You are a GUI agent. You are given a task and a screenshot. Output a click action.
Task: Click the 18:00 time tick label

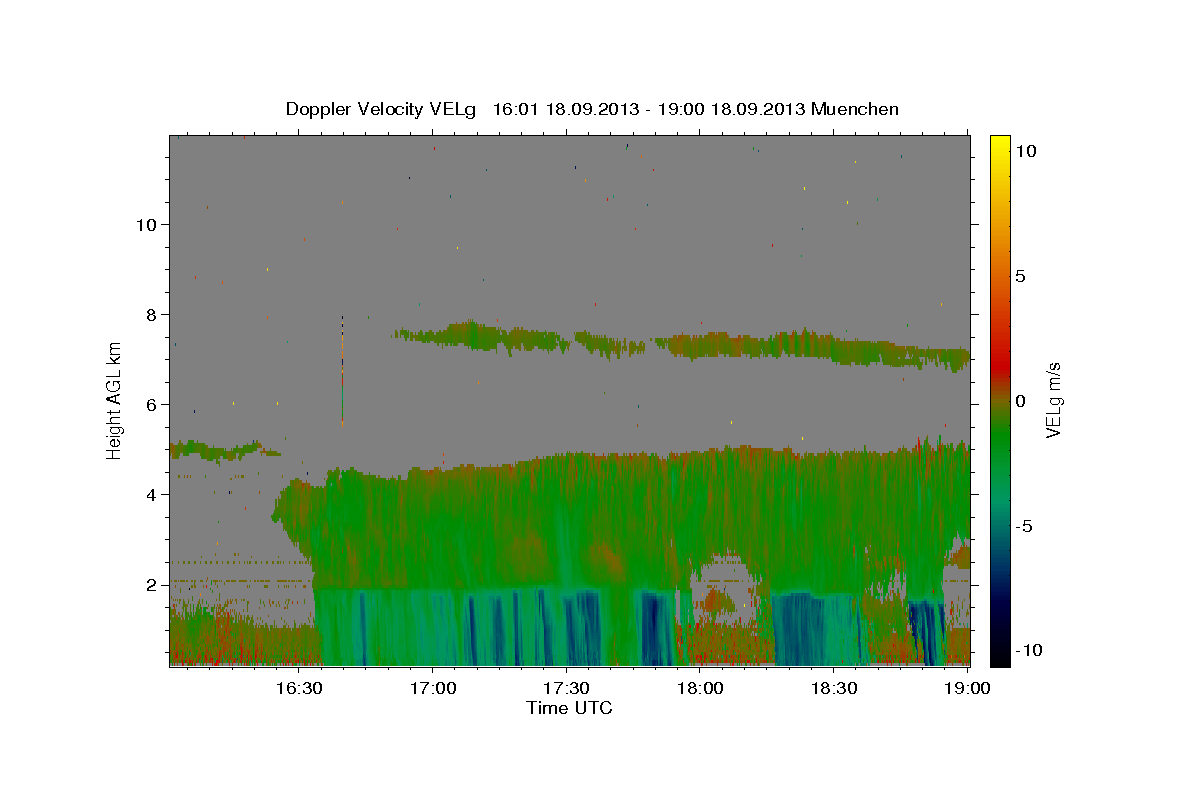pyautogui.click(x=700, y=688)
